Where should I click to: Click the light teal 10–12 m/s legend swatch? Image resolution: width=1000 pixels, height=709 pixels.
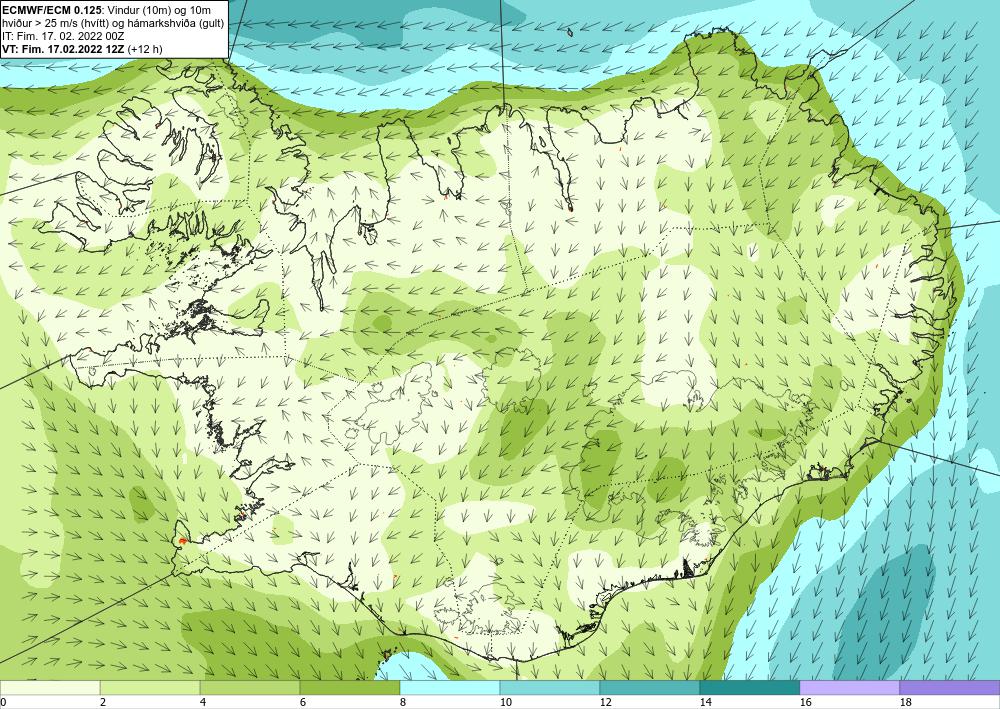[550, 687]
